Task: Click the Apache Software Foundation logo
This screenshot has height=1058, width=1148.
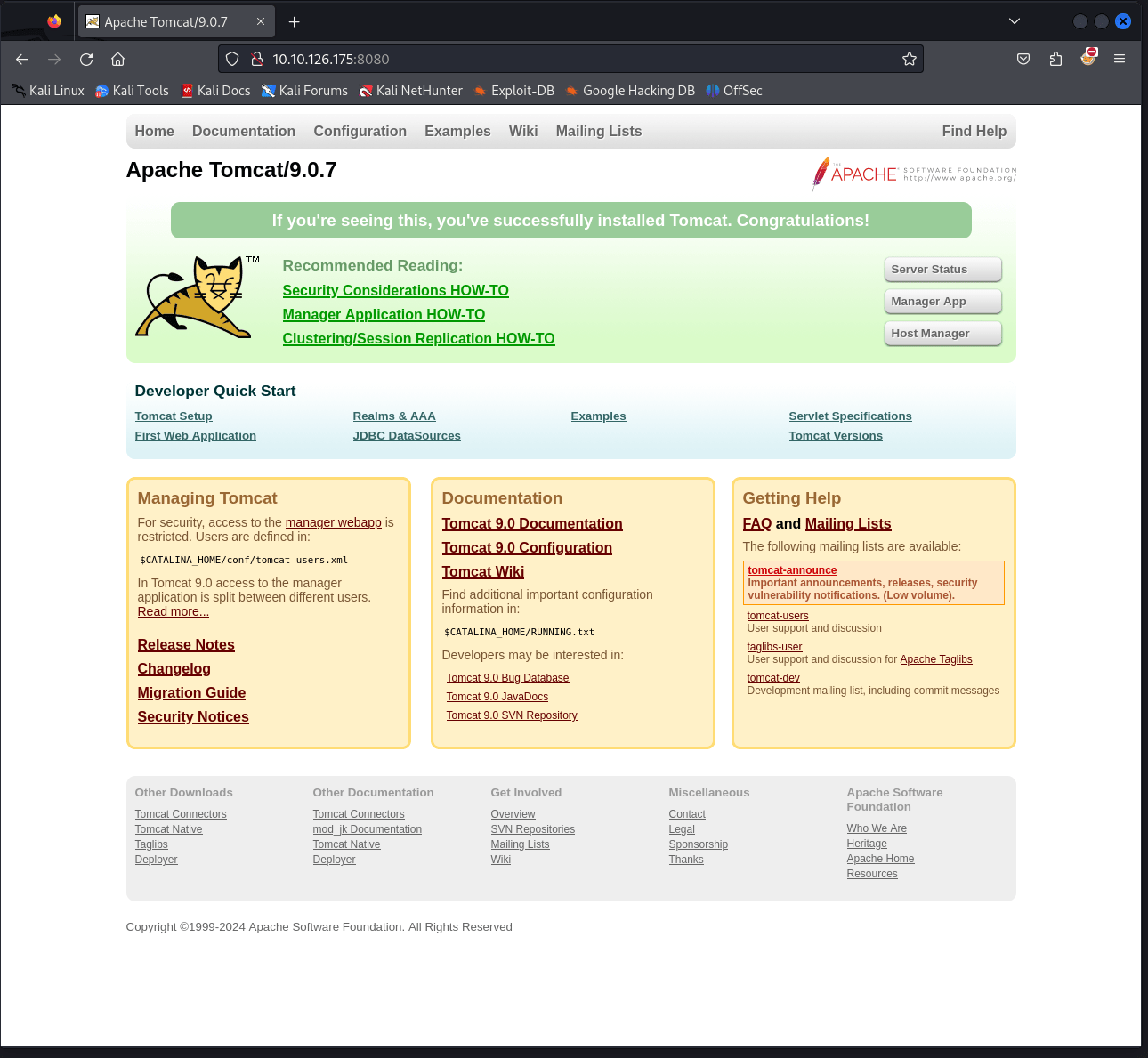Action: [914, 174]
